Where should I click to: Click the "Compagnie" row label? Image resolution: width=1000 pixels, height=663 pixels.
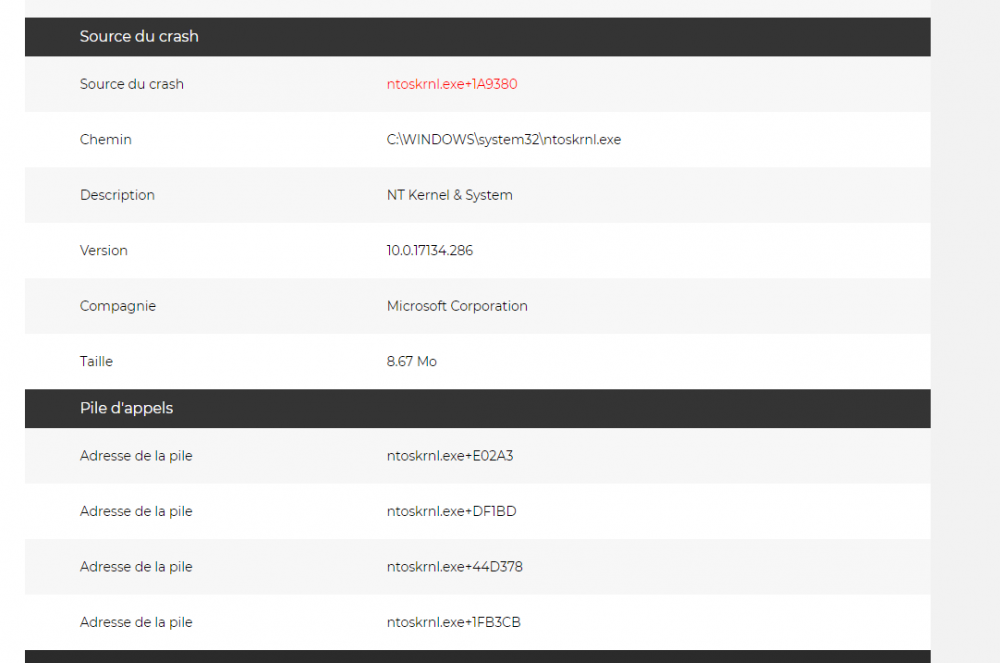(118, 306)
